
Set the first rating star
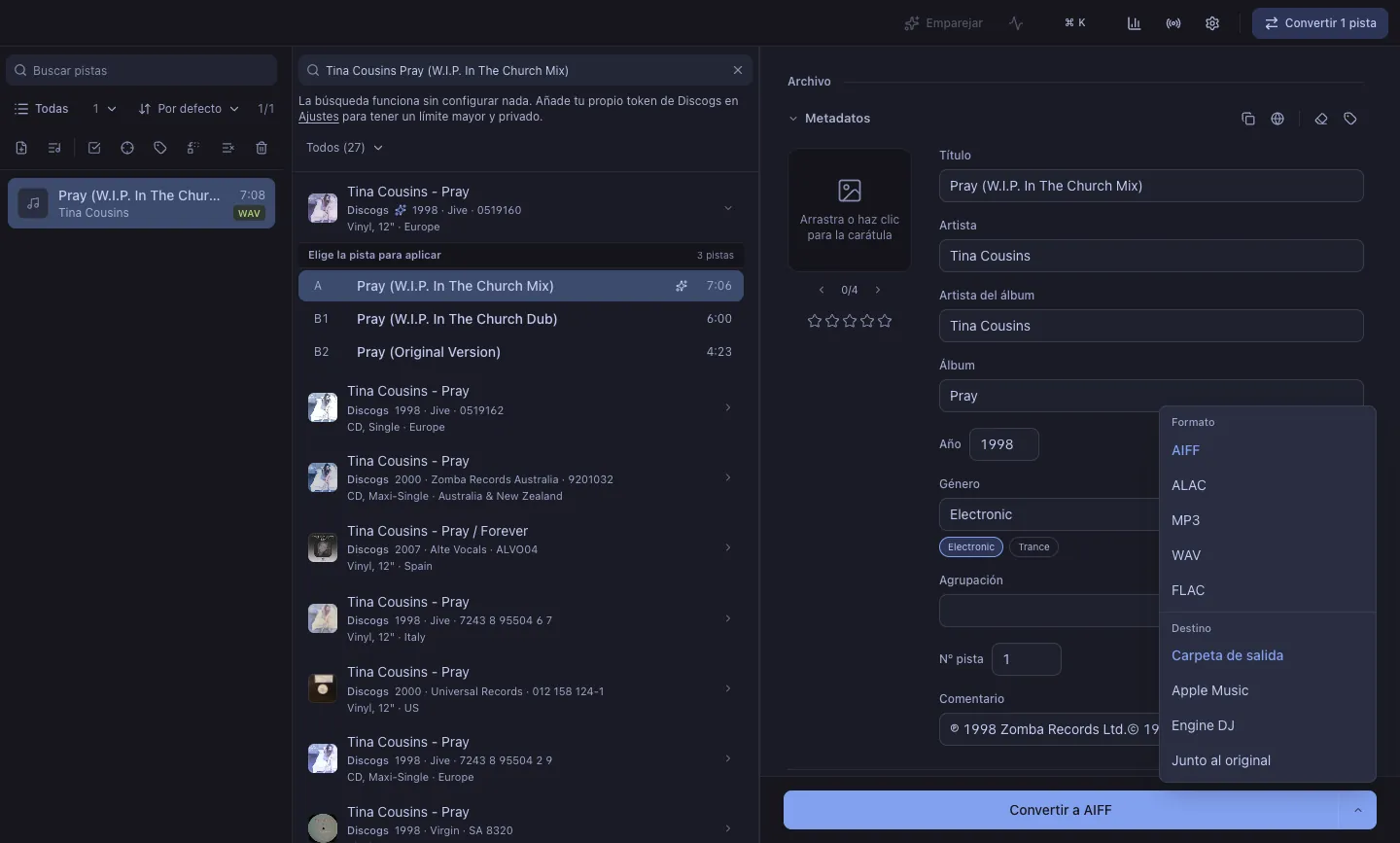tap(815, 321)
